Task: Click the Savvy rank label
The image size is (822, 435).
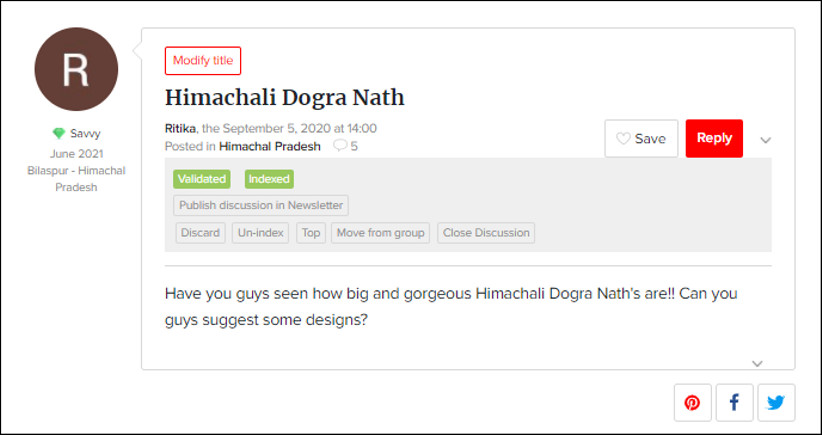Action: (85, 134)
